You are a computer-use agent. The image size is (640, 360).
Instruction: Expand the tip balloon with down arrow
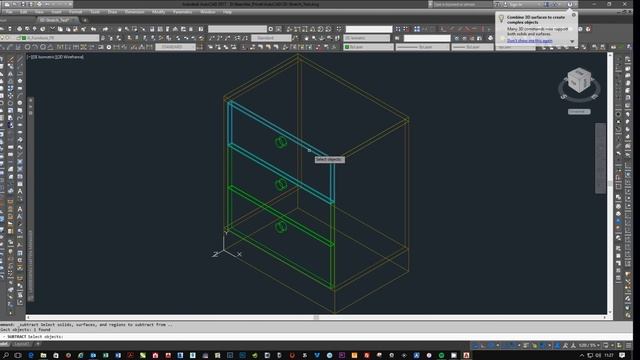572,41
